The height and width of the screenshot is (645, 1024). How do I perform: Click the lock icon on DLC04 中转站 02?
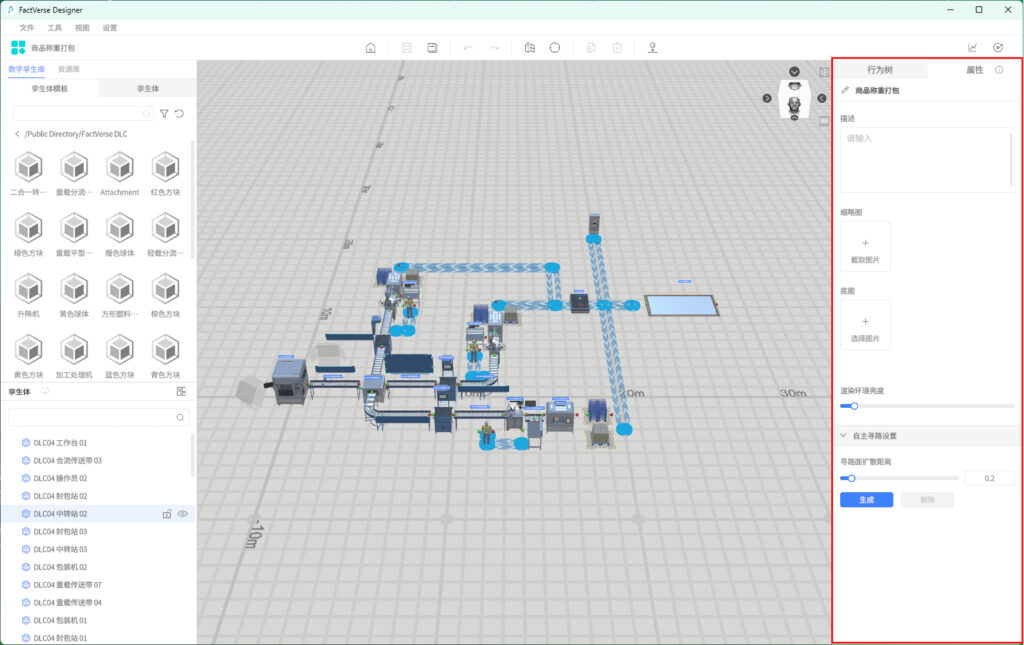(167, 514)
